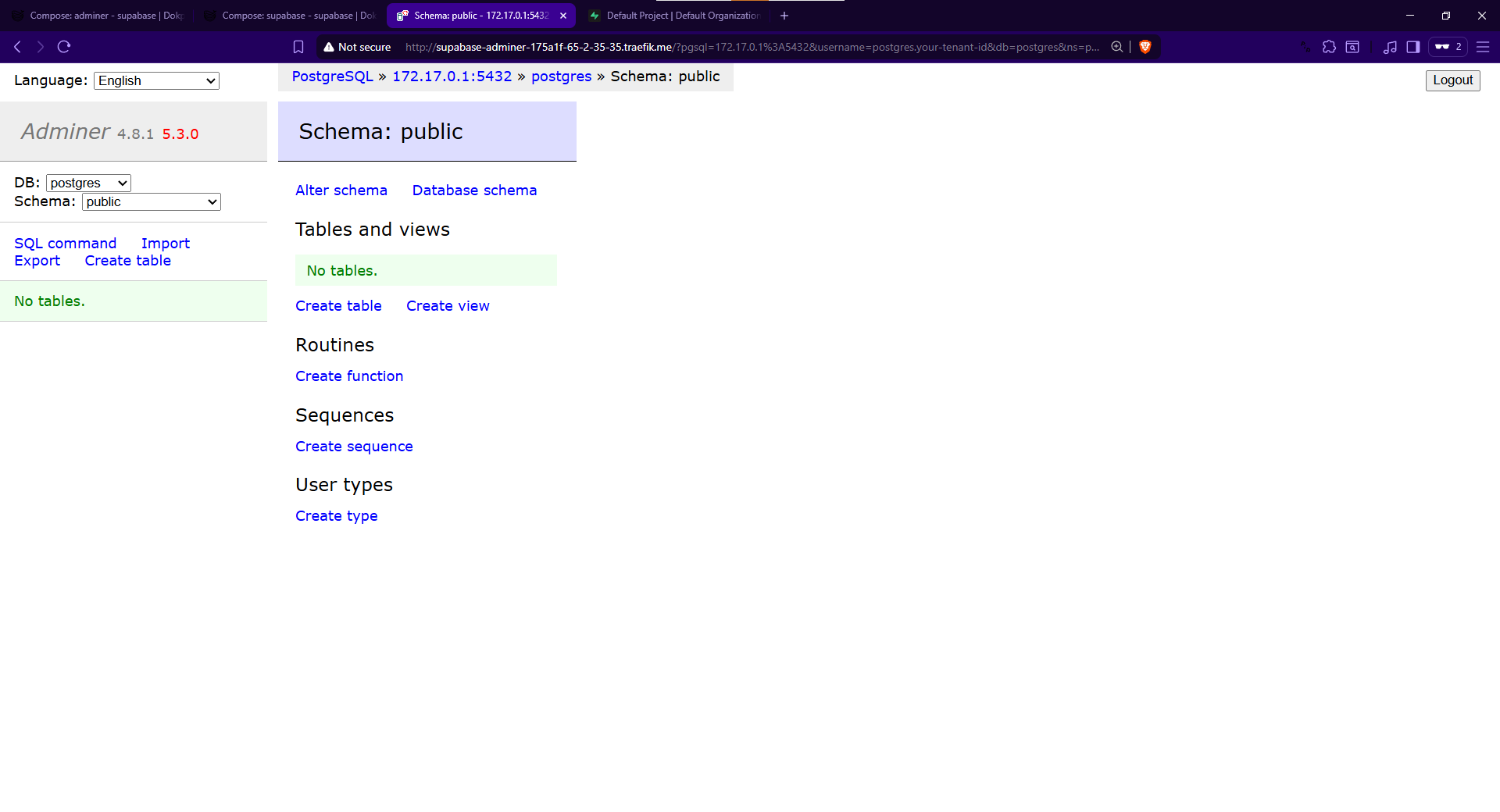Switch to Compose: supabase - supabase tab

point(290,16)
